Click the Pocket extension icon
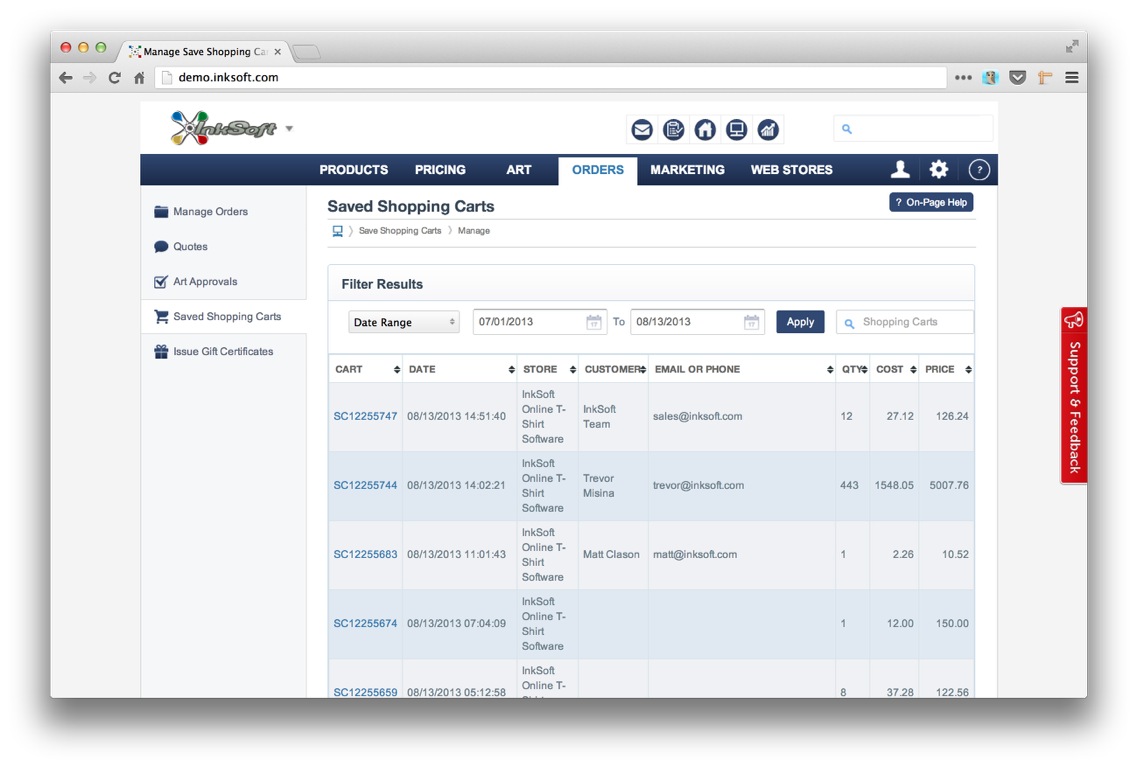The image size is (1137, 767). (x=1017, y=78)
